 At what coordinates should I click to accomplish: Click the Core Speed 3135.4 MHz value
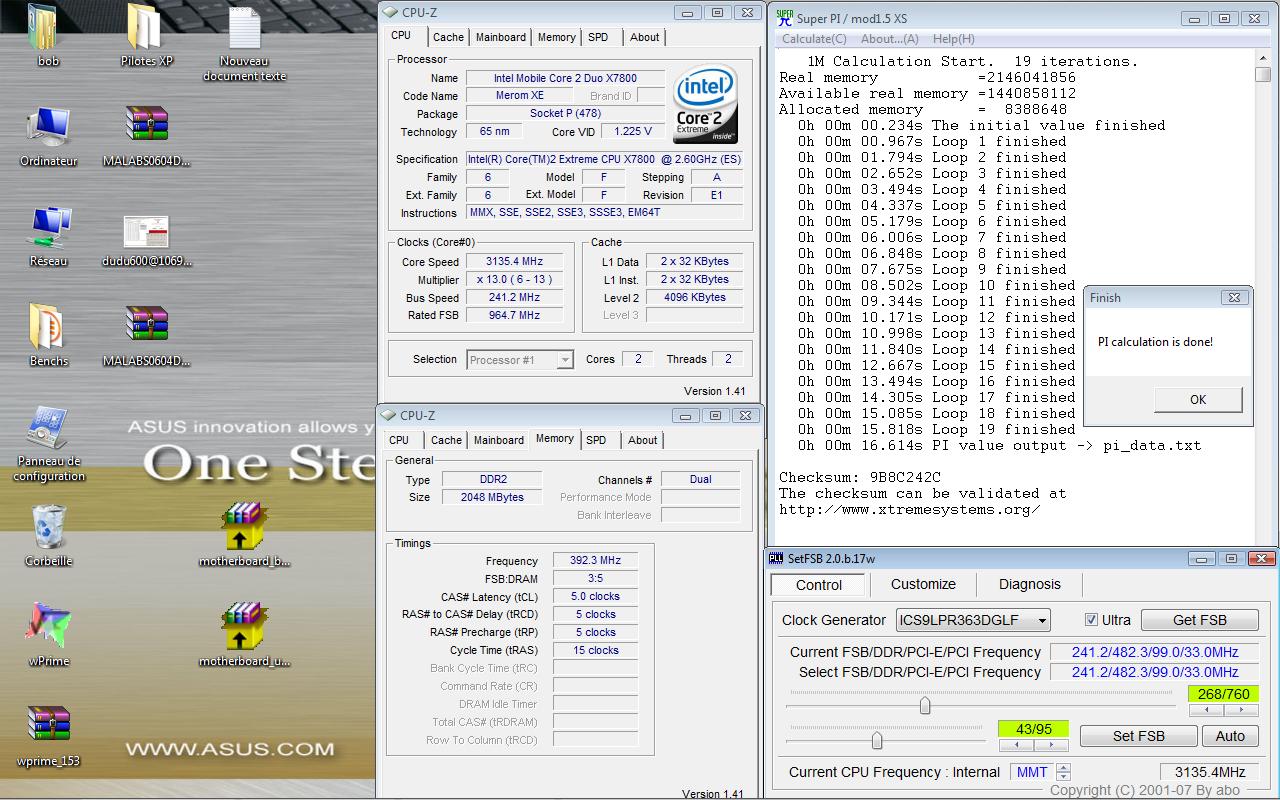[x=512, y=262]
